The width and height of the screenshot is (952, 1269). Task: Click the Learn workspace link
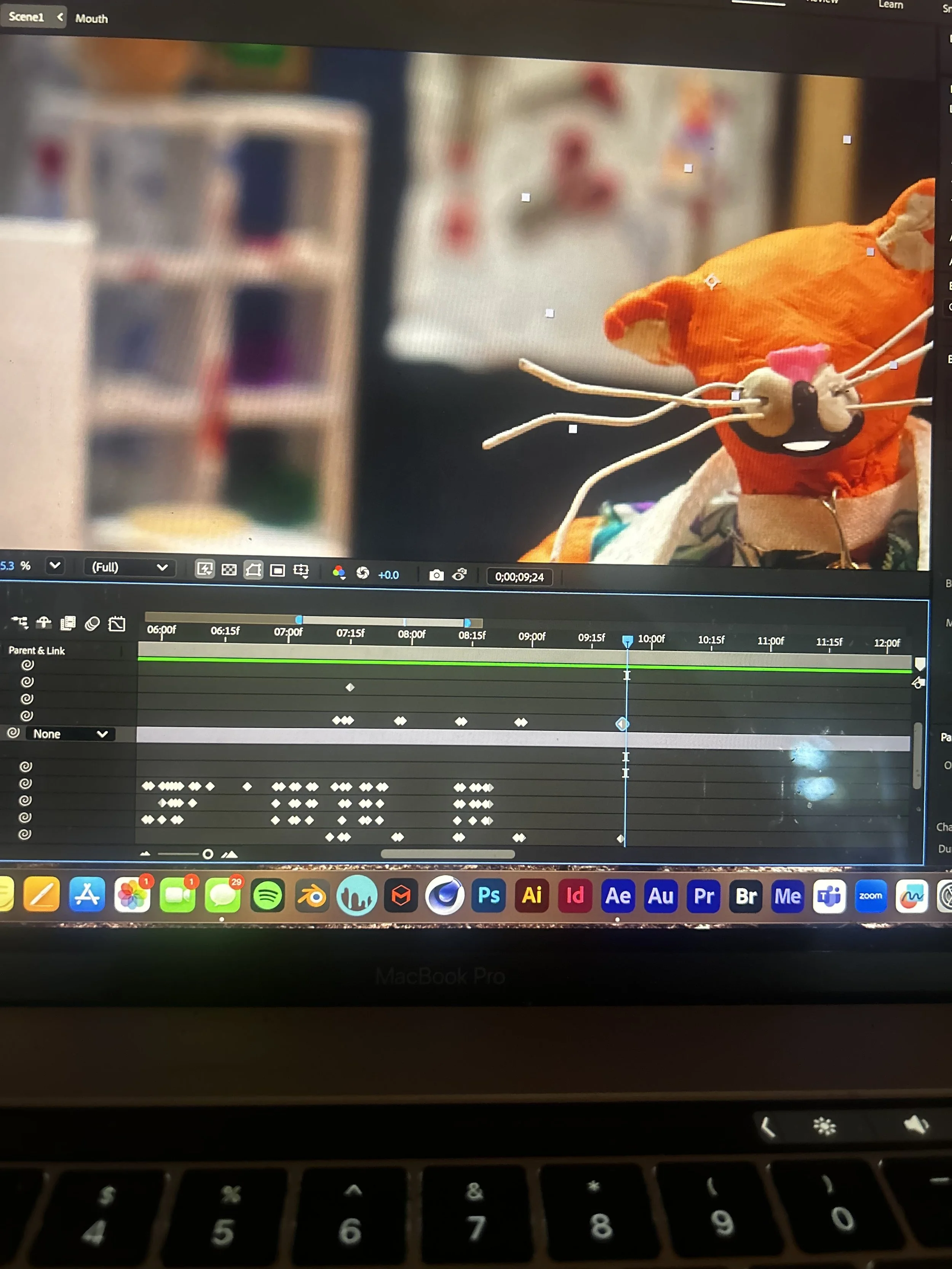point(890,5)
